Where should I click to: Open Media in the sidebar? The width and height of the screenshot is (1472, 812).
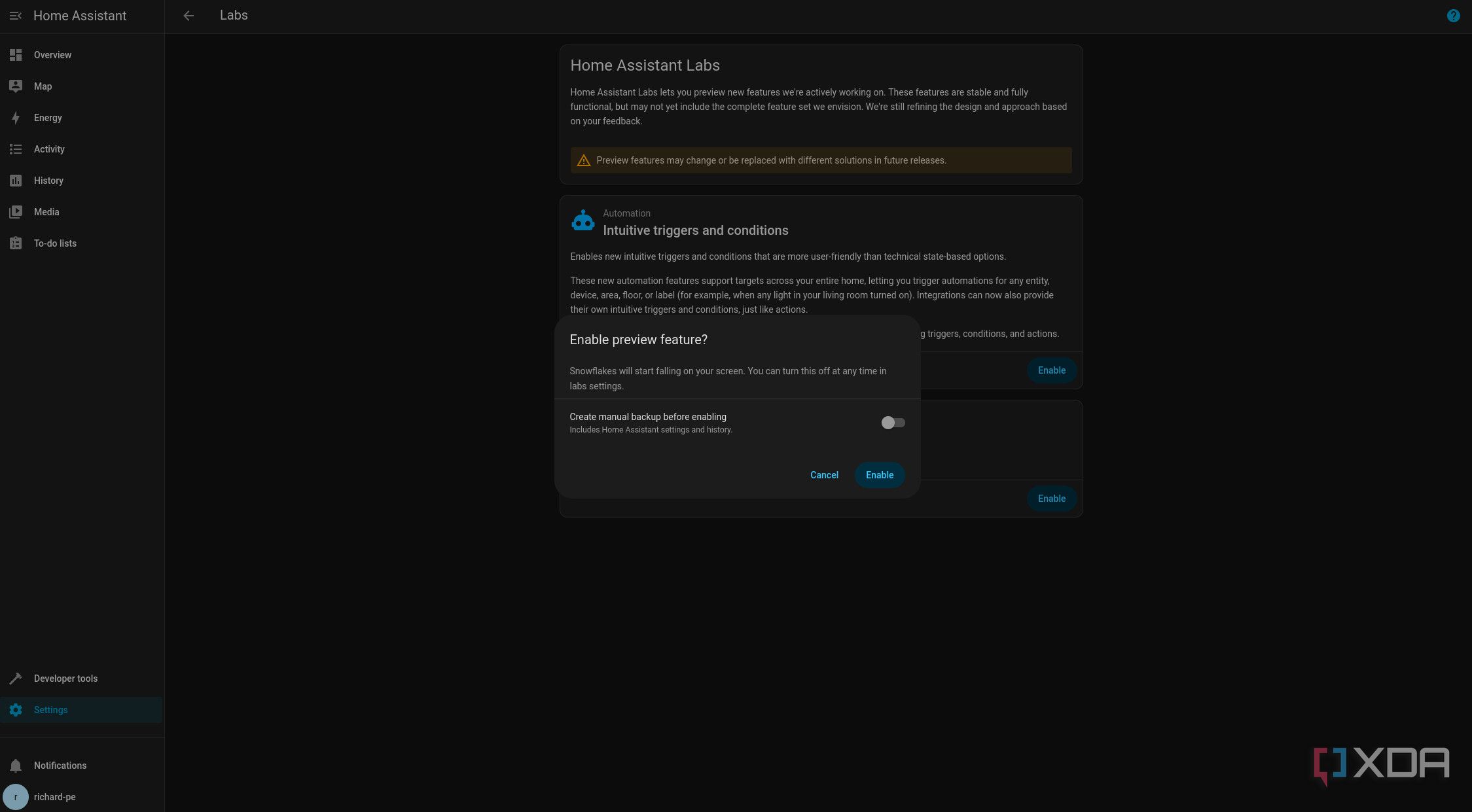click(81, 212)
